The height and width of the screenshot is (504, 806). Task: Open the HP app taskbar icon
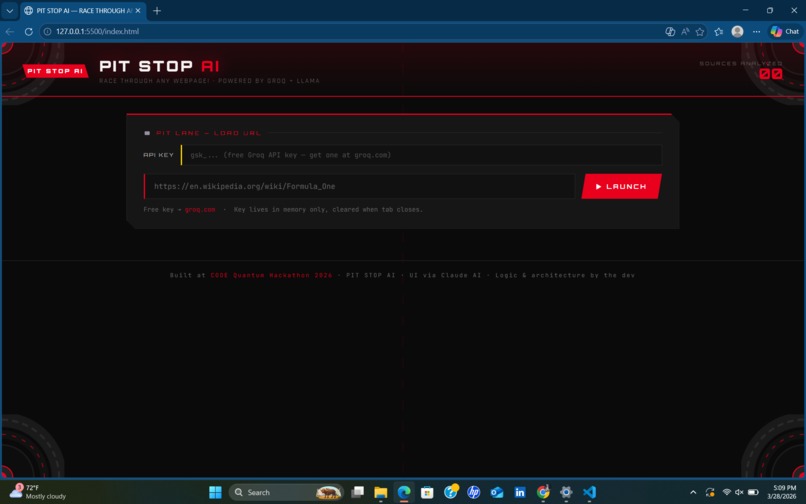pyautogui.click(x=473, y=492)
